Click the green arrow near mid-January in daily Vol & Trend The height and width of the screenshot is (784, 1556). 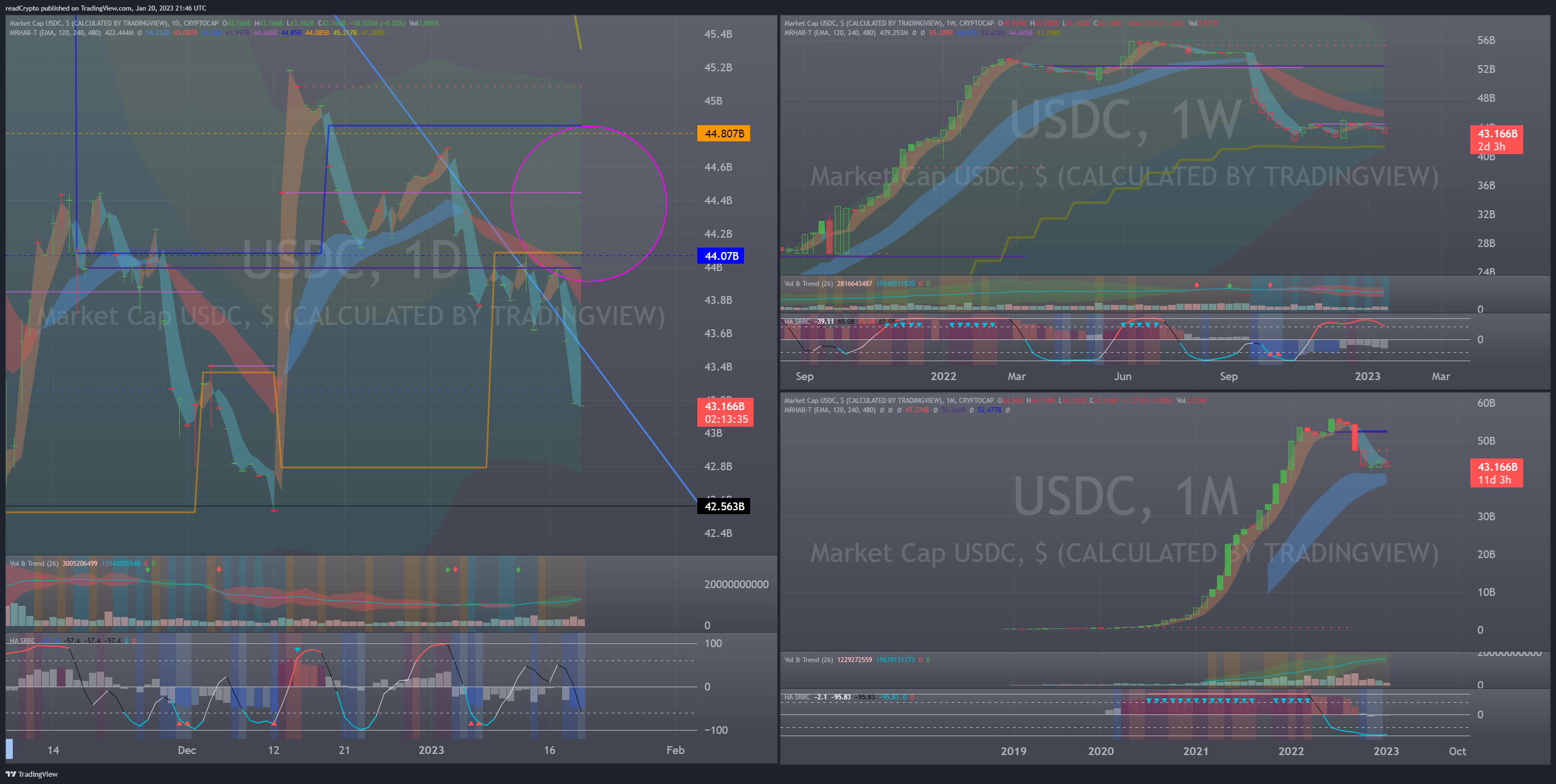pos(518,569)
